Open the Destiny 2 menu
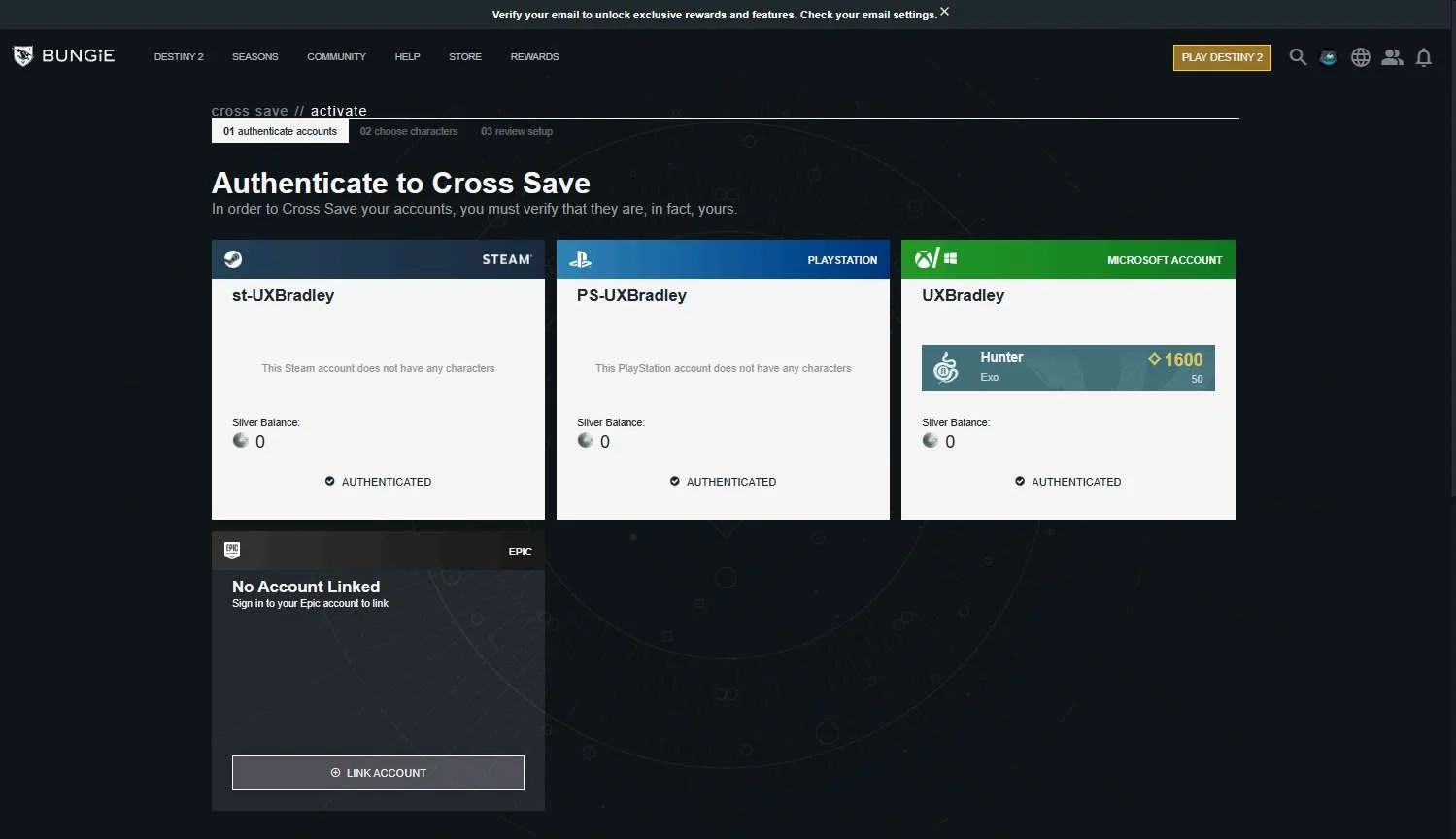This screenshot has height=839, width=1456. click(x=179, y=57)
